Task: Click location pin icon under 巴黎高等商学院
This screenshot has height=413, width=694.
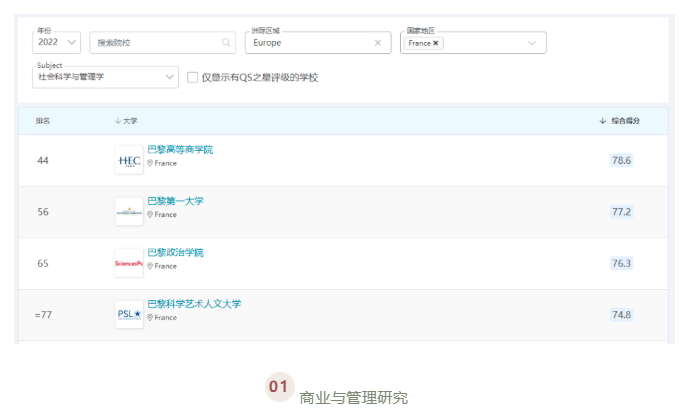Action: coord(150,163)
